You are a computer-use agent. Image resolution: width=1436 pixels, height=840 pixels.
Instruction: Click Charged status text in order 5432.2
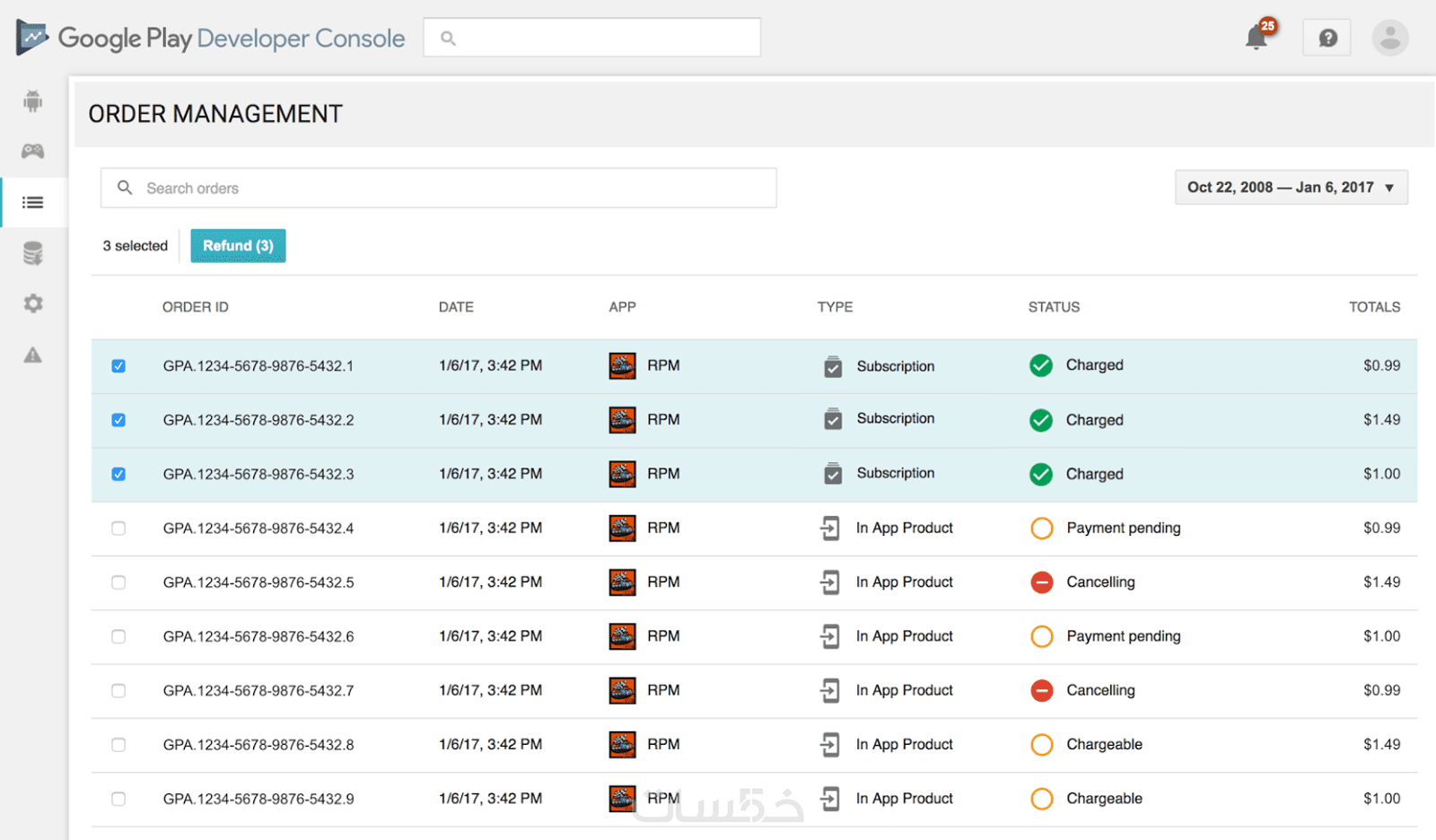tap(1094, 420)
